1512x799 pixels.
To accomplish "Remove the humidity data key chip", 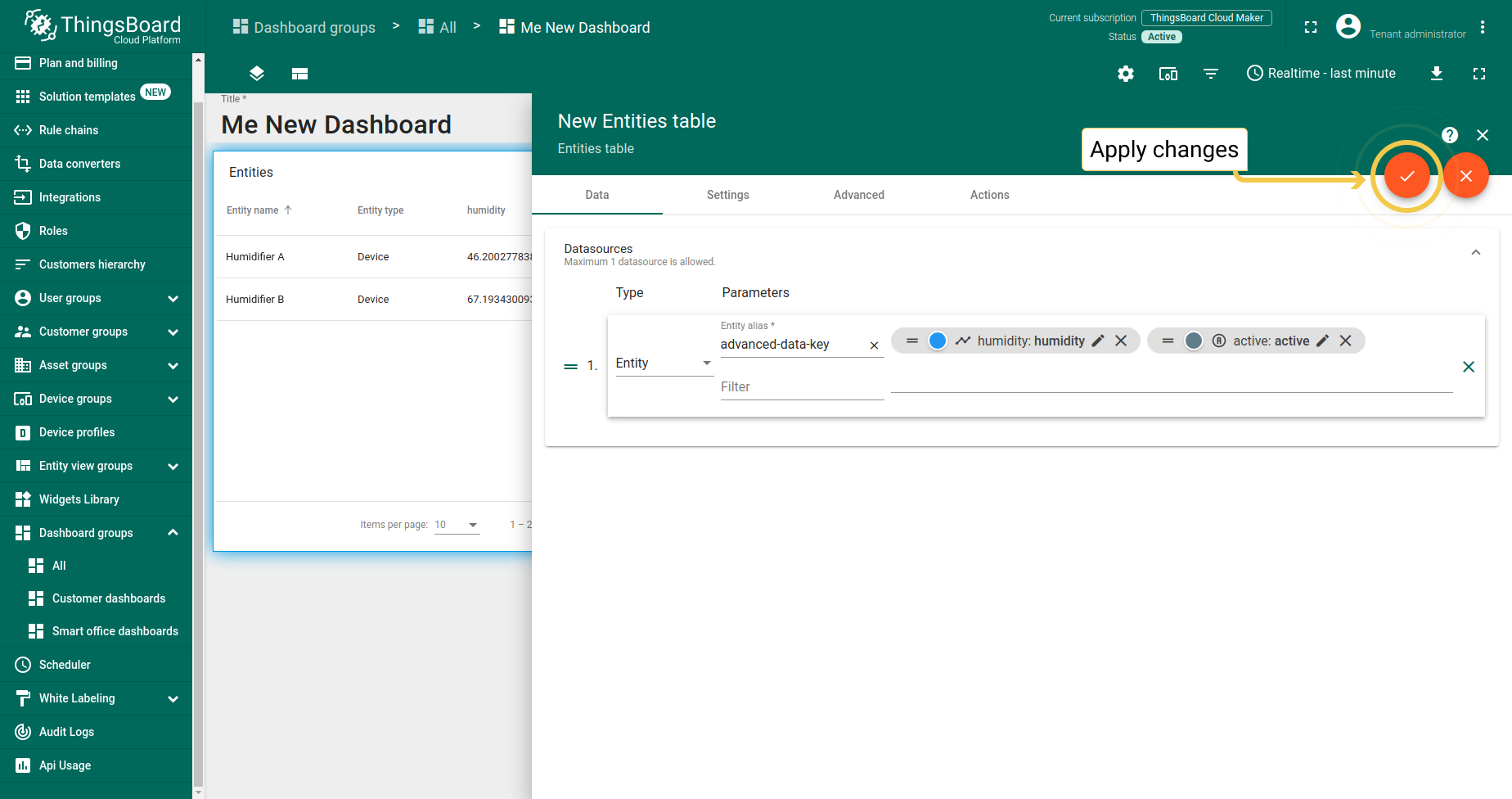I will pyautogui.click(x=1121, y=341).
